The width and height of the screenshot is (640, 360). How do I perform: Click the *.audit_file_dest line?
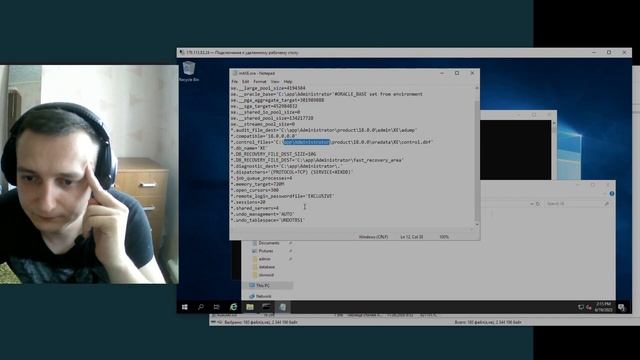click(x=324, y=130)
